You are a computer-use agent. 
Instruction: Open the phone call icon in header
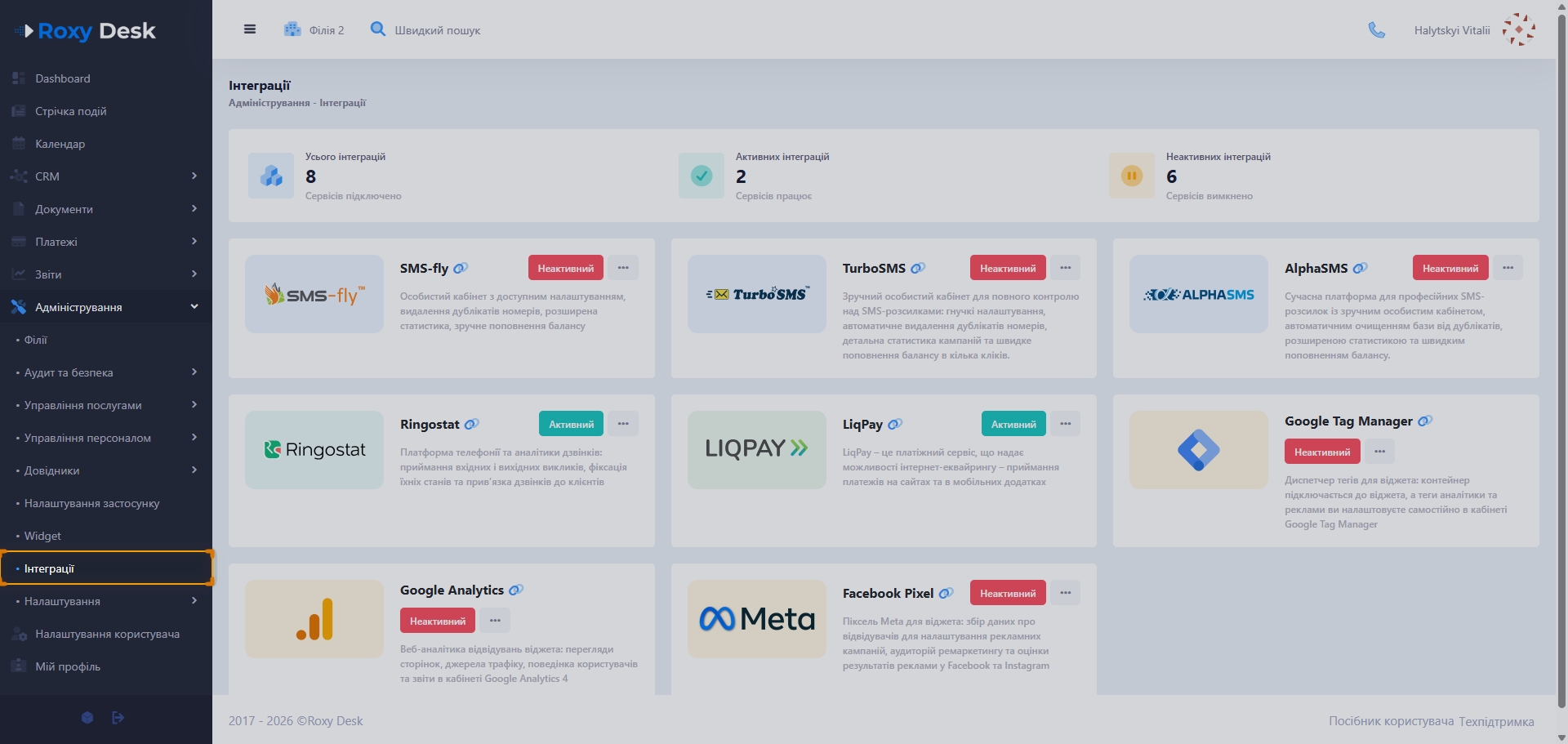[1377, 30]
